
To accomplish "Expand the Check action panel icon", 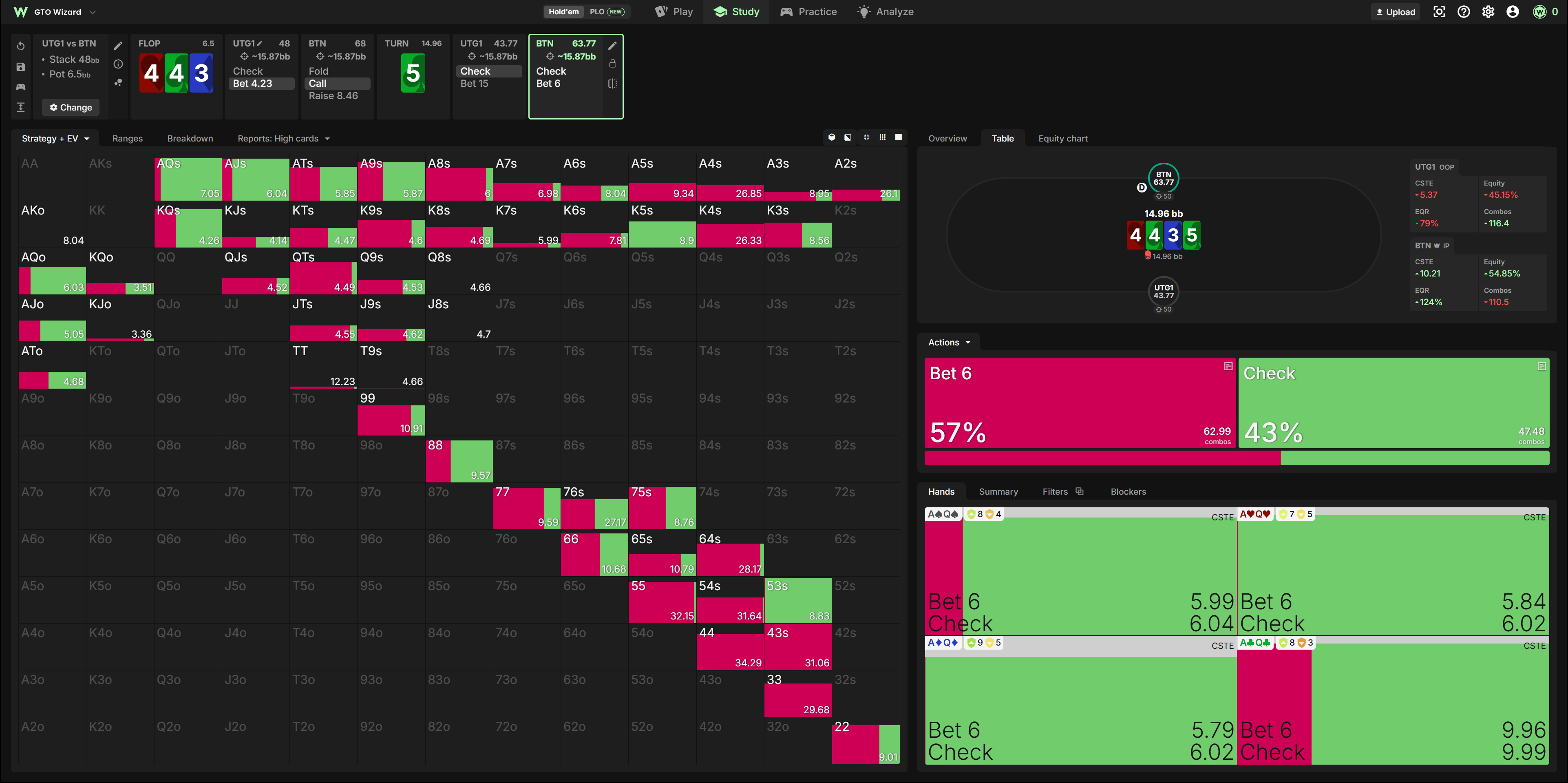I will (x=1541, y=366).
